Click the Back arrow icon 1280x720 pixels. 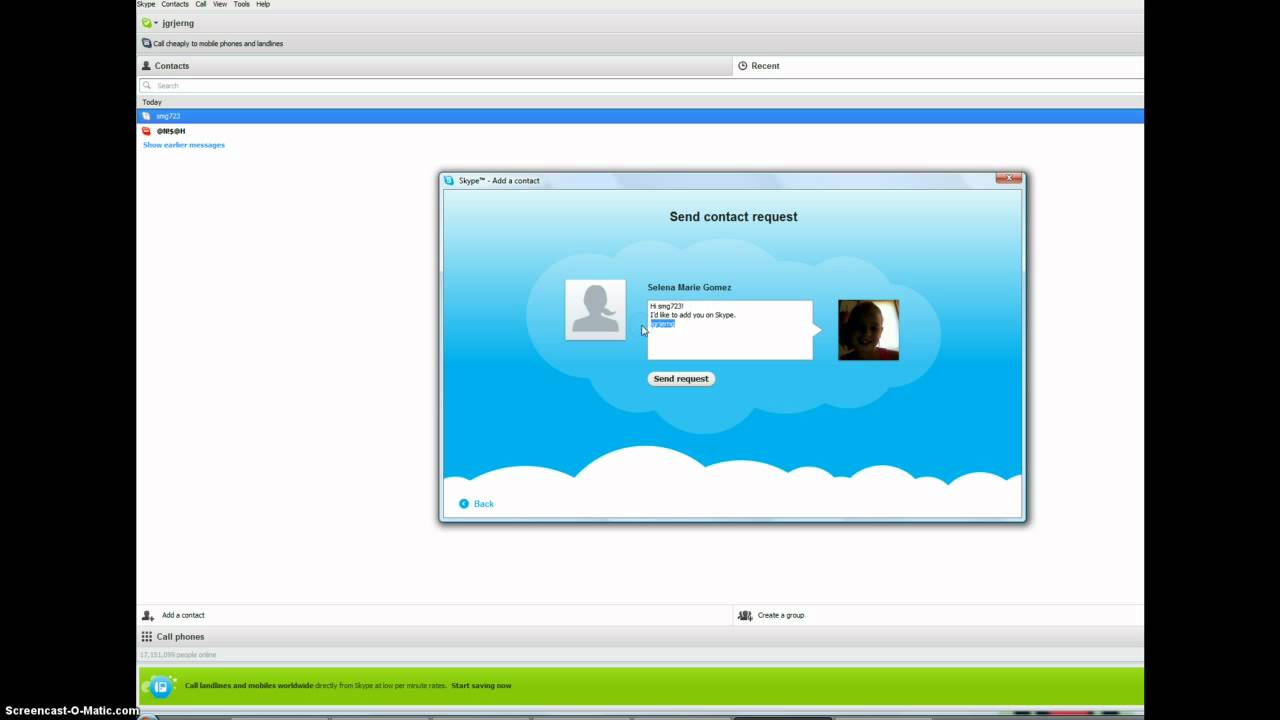(464, 504)
